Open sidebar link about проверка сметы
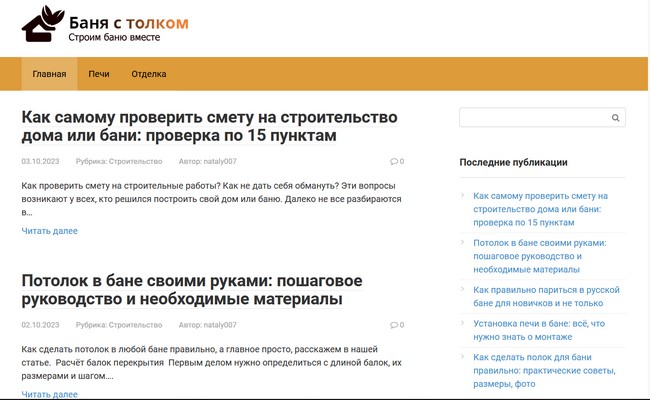Screen dimensions: 650x400 coord(540,209)
